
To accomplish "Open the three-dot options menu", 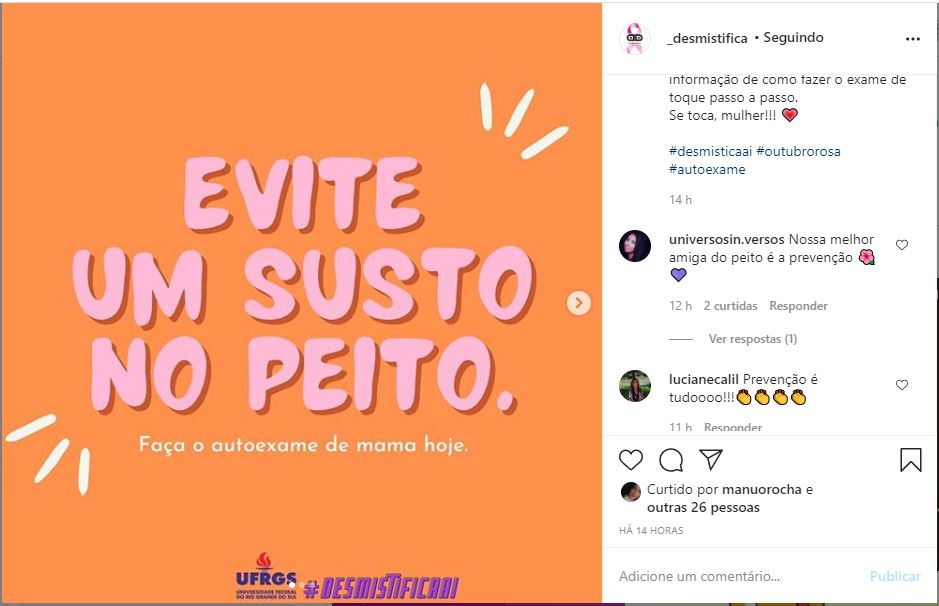I will [x=913, y=39].
